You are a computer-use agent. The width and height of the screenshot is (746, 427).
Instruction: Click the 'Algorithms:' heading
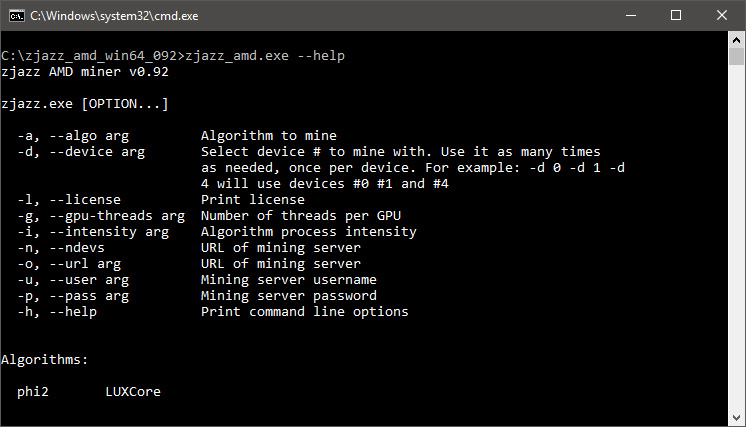45,359
